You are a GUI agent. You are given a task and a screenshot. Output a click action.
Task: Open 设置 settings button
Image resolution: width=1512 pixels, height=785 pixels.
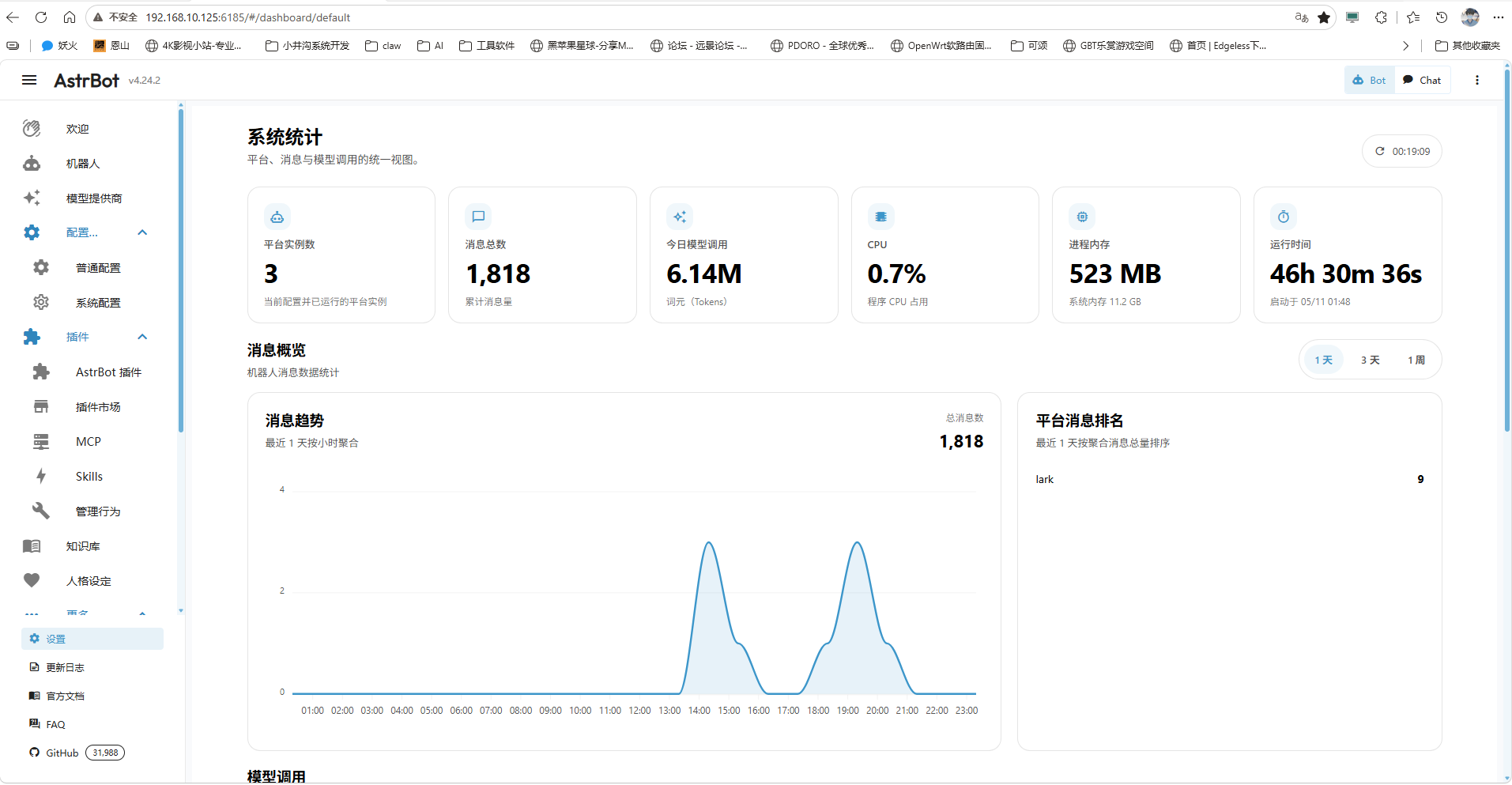pyautogui.click(x=92, y=639)
